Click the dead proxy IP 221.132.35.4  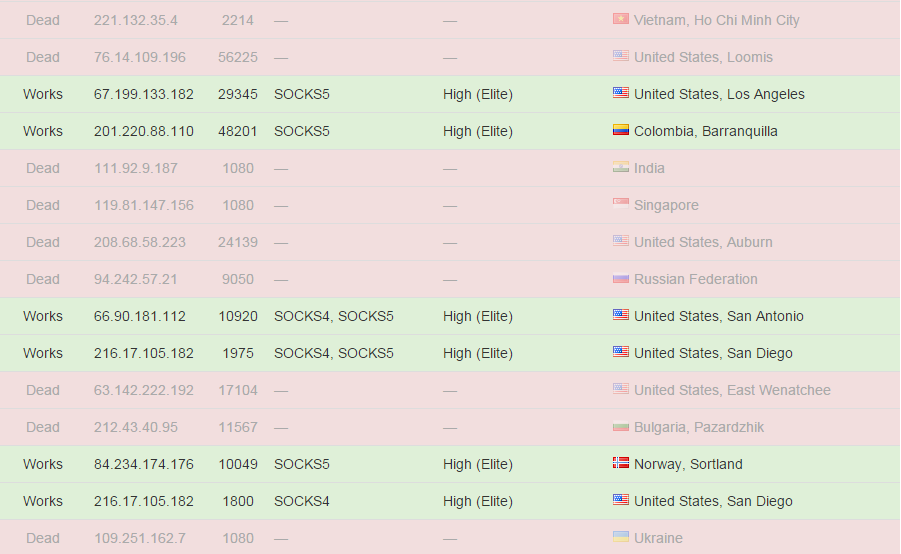coord(136,20)
